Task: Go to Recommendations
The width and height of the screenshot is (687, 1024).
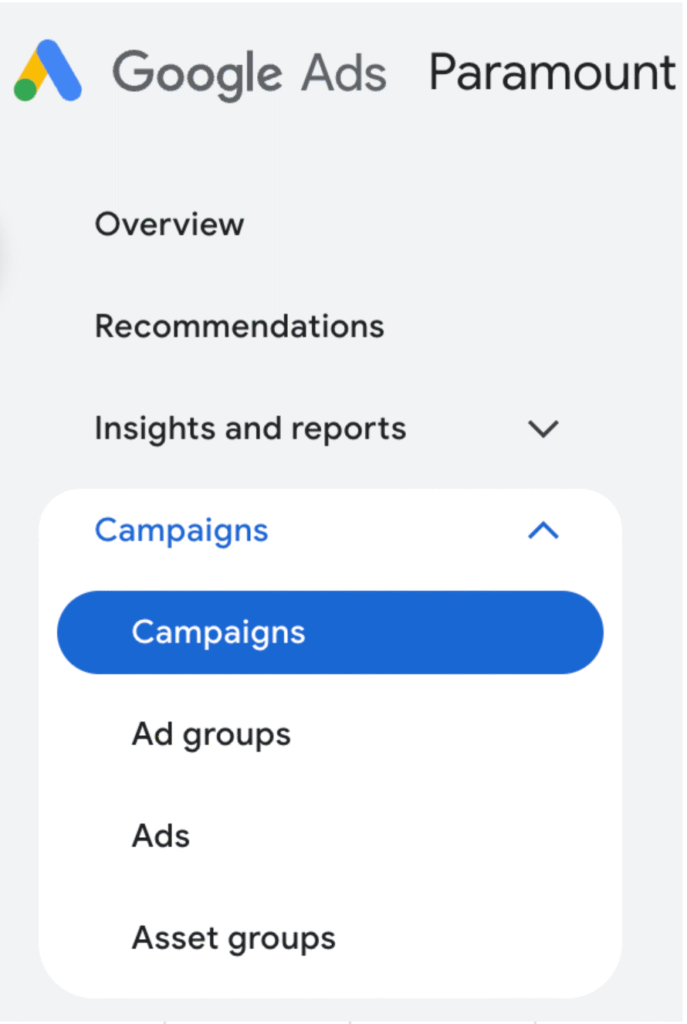Action: pos(240,326)
